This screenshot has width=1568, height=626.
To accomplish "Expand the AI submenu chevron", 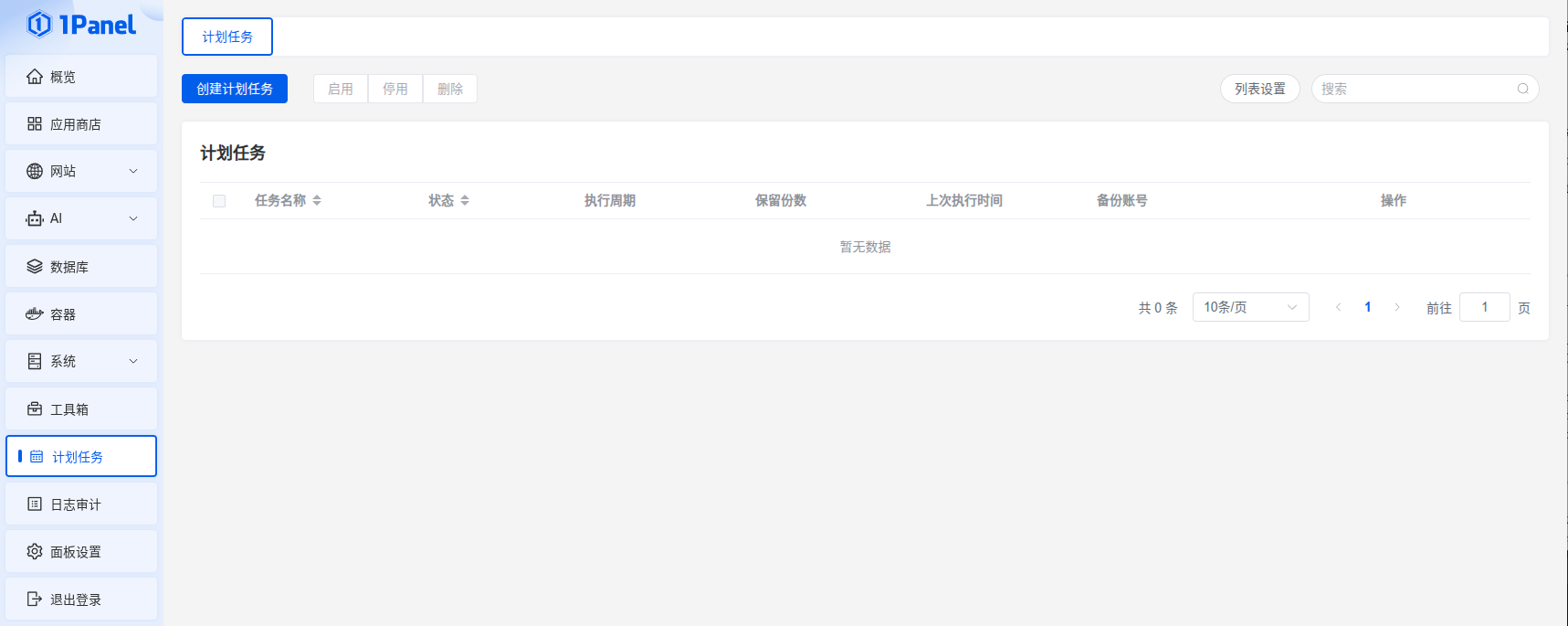I will [x=133, y=218].
